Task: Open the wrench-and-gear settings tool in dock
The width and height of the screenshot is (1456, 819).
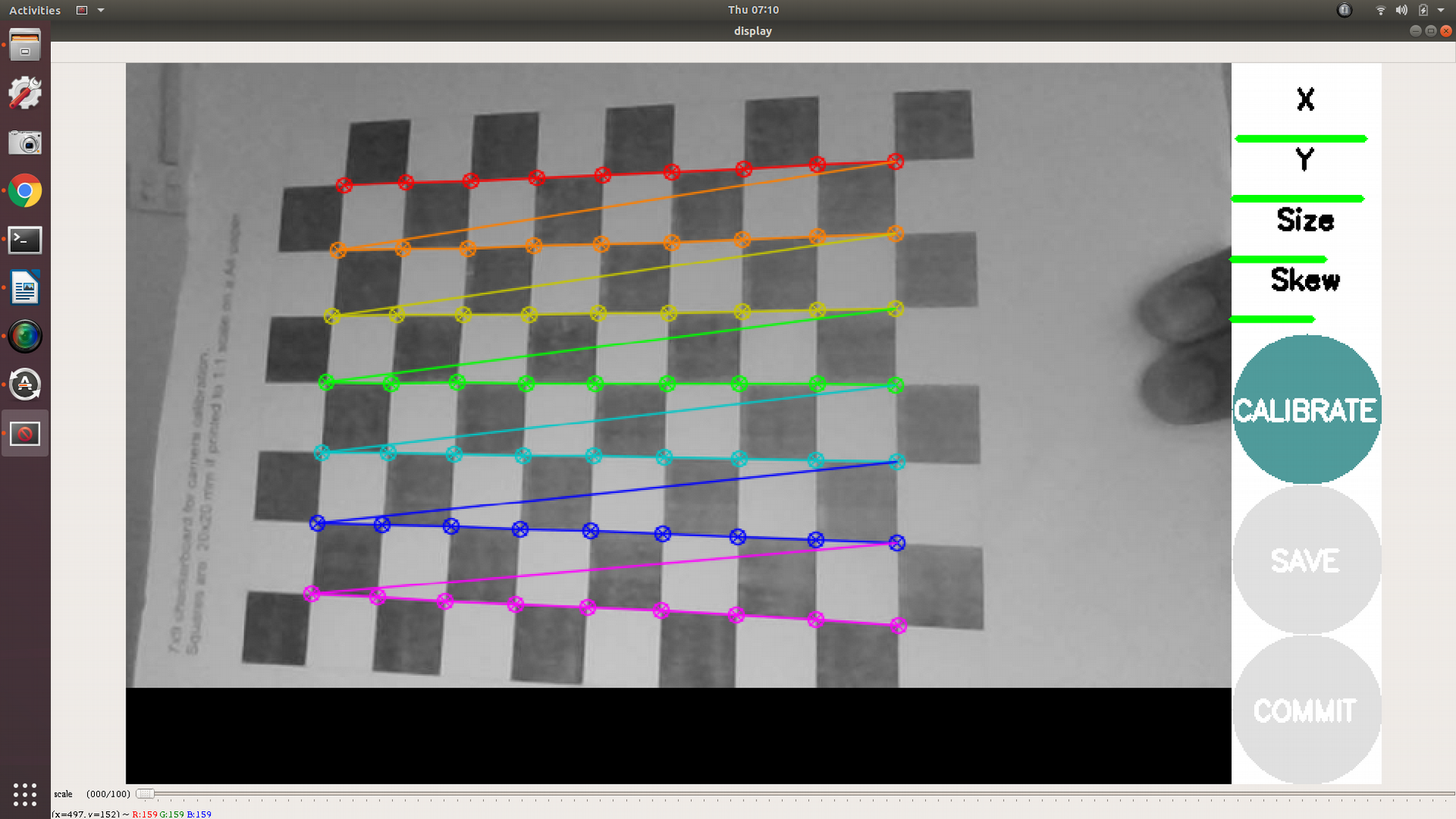Action: click(25, 93)
